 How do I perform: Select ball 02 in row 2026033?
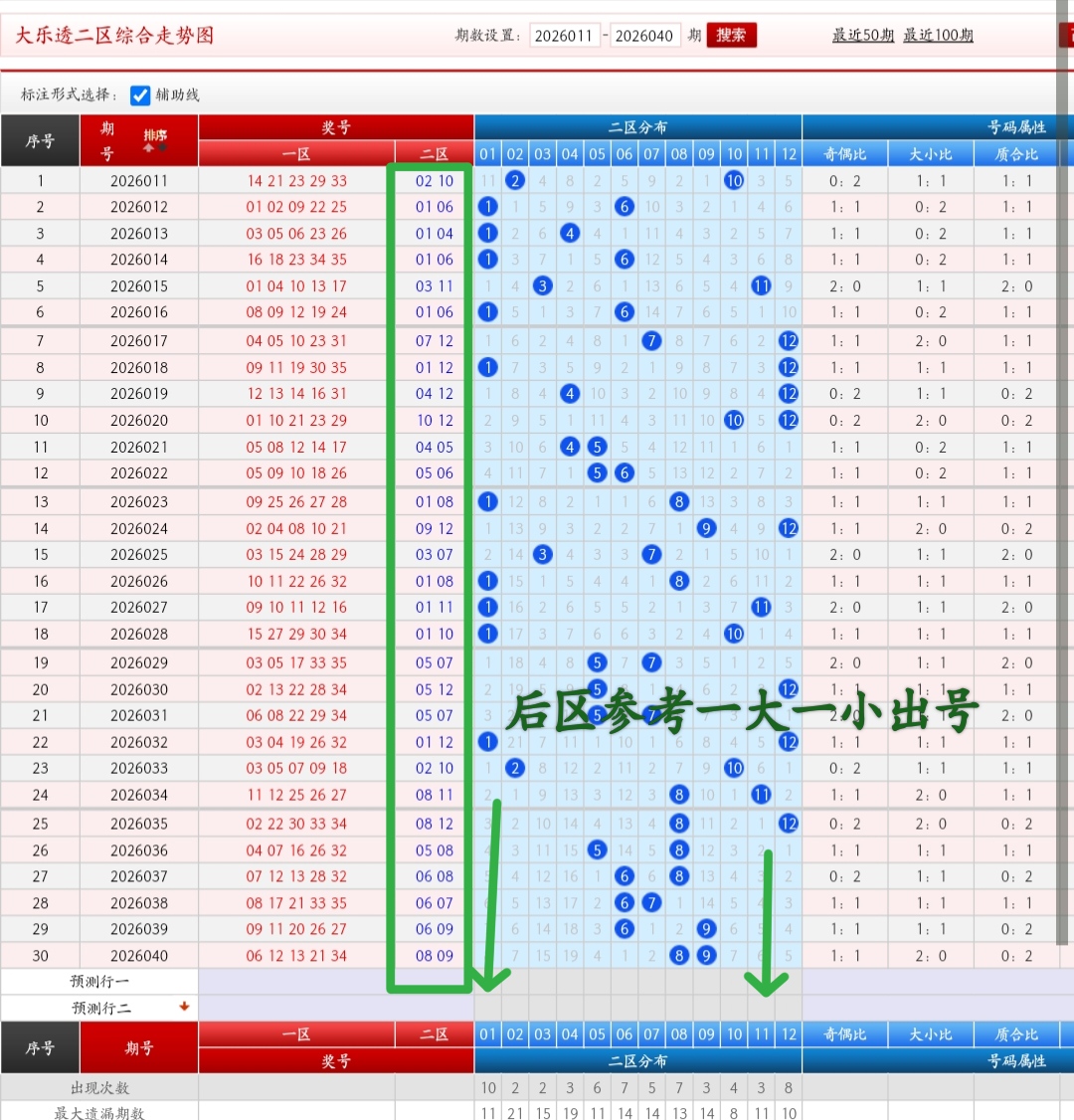[x=515, y=769]
